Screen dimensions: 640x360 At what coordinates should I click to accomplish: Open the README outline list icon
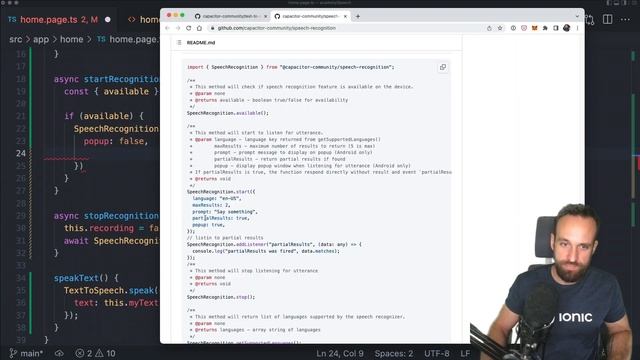tap(179, 42)
